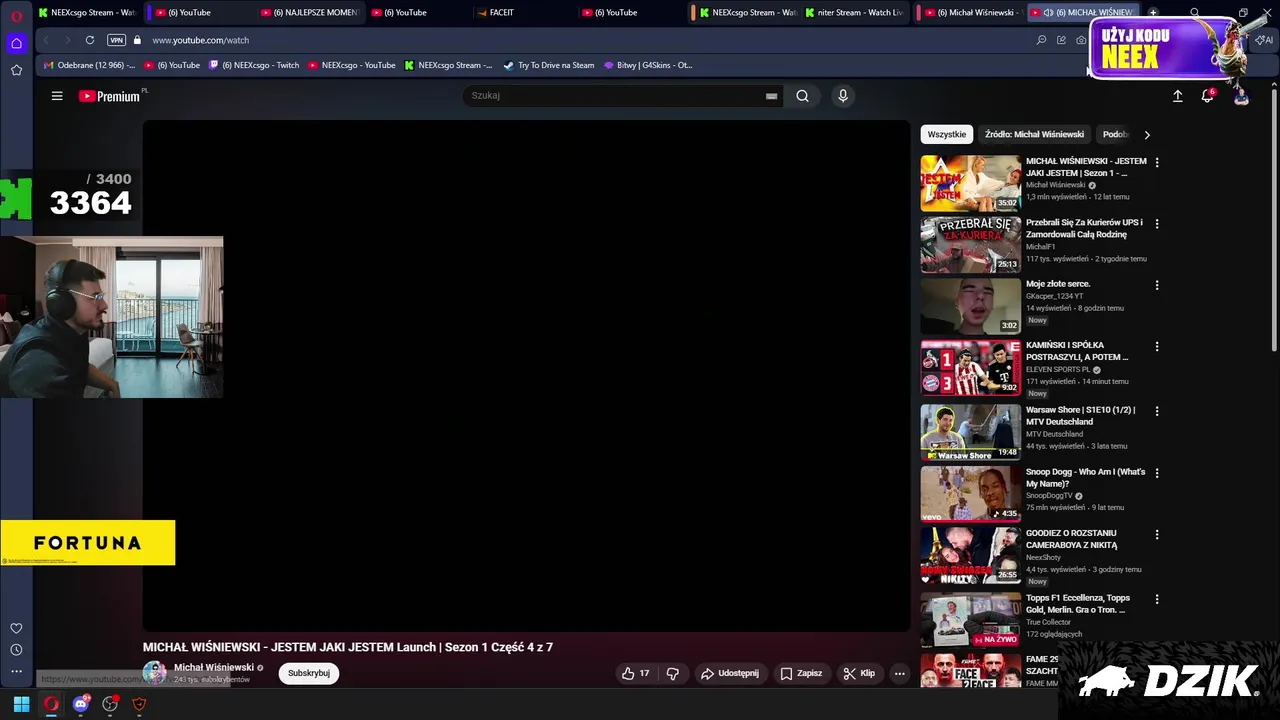The width and height of the screenshot is (1280, 720).
Task: Open options for Snoop Dogg video
Action: 1157,472
